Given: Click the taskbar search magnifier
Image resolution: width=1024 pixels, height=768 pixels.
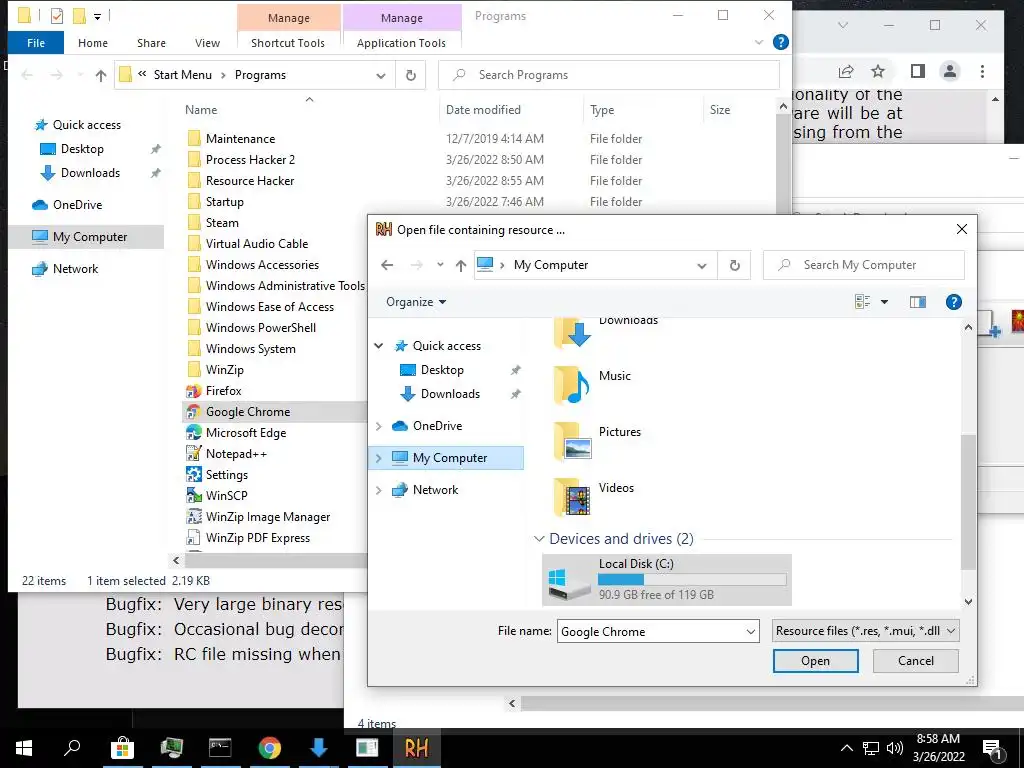Looking at the screenshot, I should [x=72, y=748].
